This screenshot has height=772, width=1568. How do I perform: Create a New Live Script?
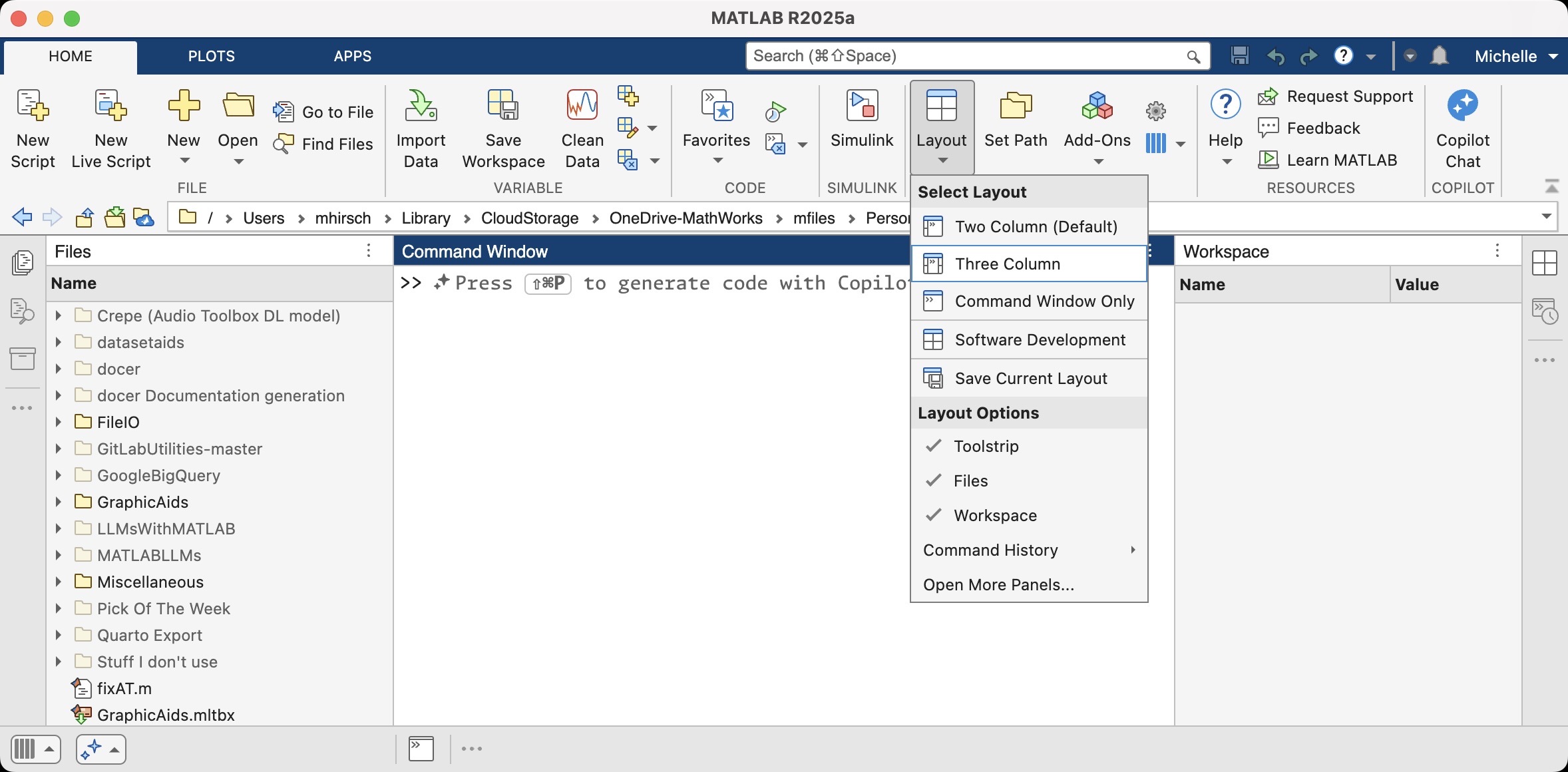click(110, 106)
